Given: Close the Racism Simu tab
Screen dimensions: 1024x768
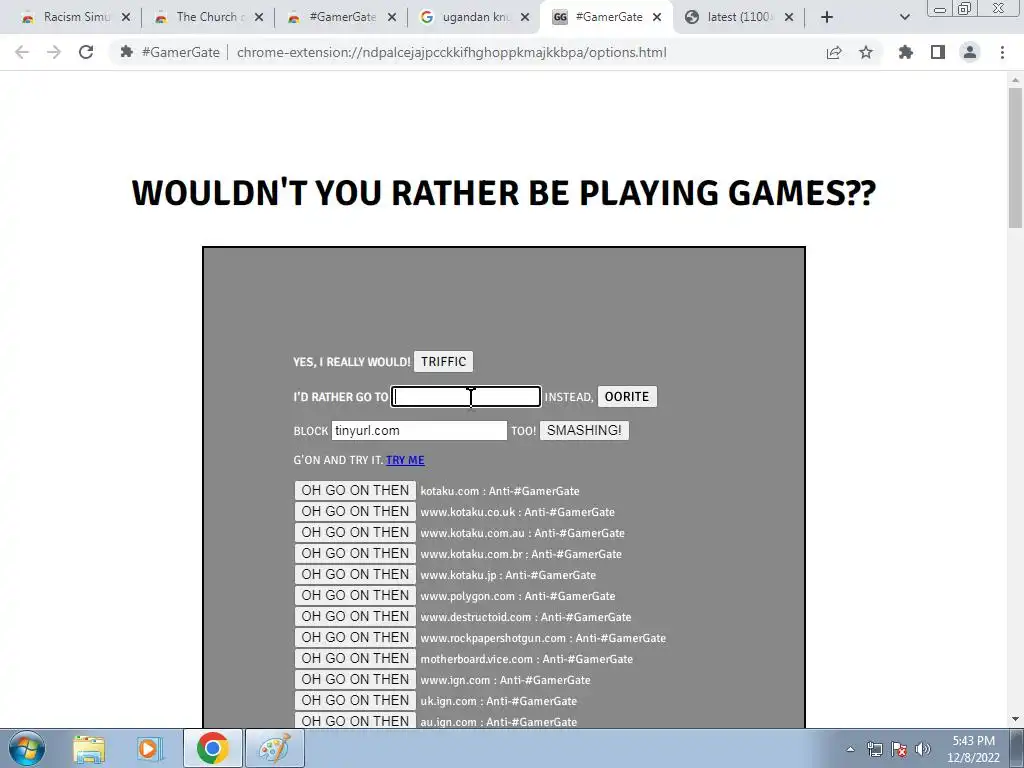Looking at the screenshot, I should click(x=126, y=17).
